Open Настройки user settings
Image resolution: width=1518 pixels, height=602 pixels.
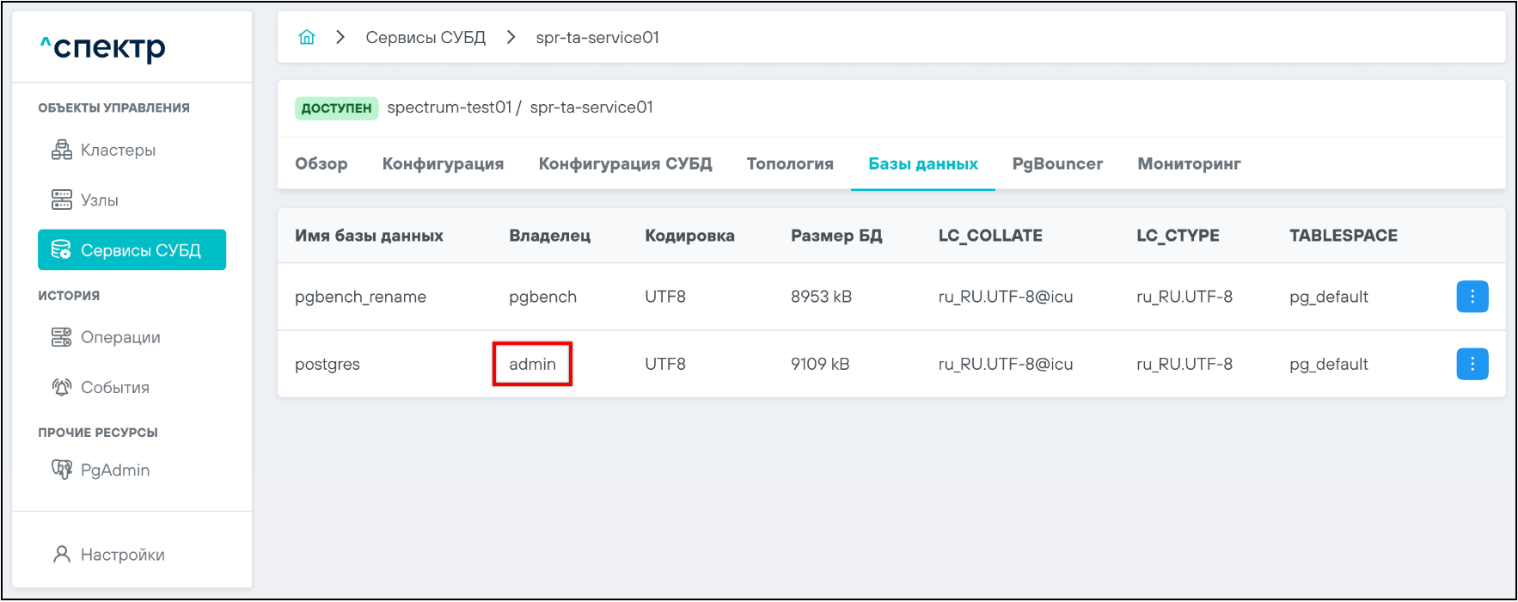click(x=109, y=554)
